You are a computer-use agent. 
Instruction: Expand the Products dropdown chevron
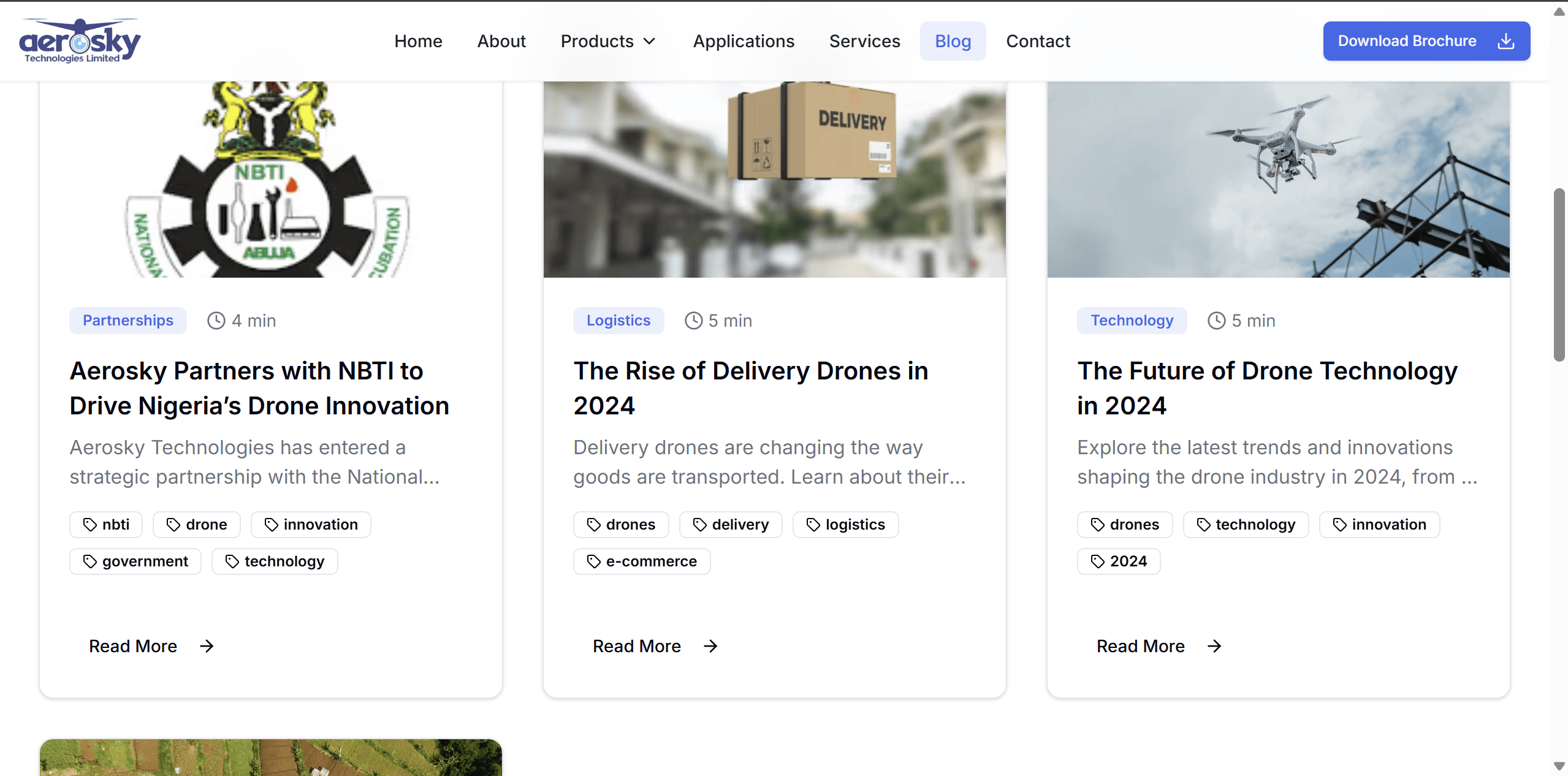coord(649,41)
